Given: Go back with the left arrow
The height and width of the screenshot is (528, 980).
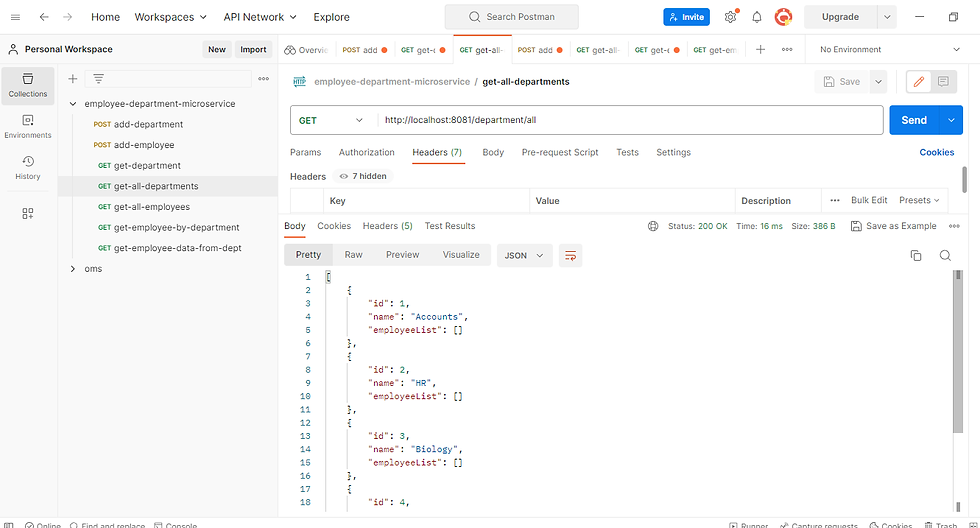Looking at the screenshot, I should [x=44, y=17].
